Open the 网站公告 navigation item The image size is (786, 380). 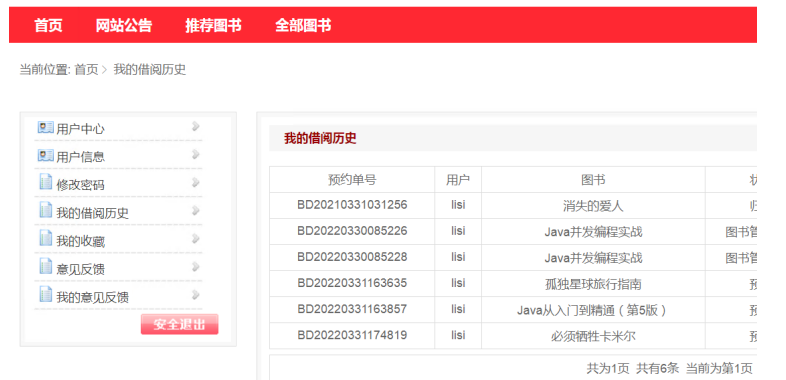coord(124,25)
